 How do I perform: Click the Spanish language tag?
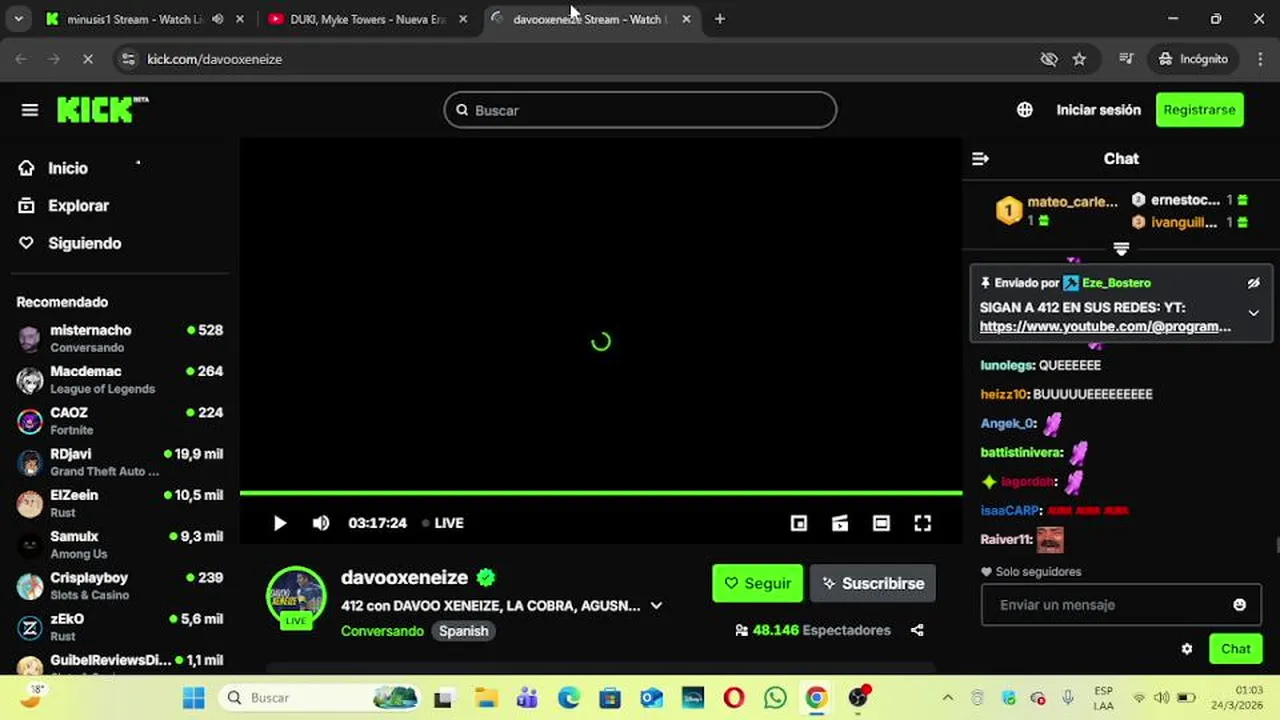tap(464, 631)
